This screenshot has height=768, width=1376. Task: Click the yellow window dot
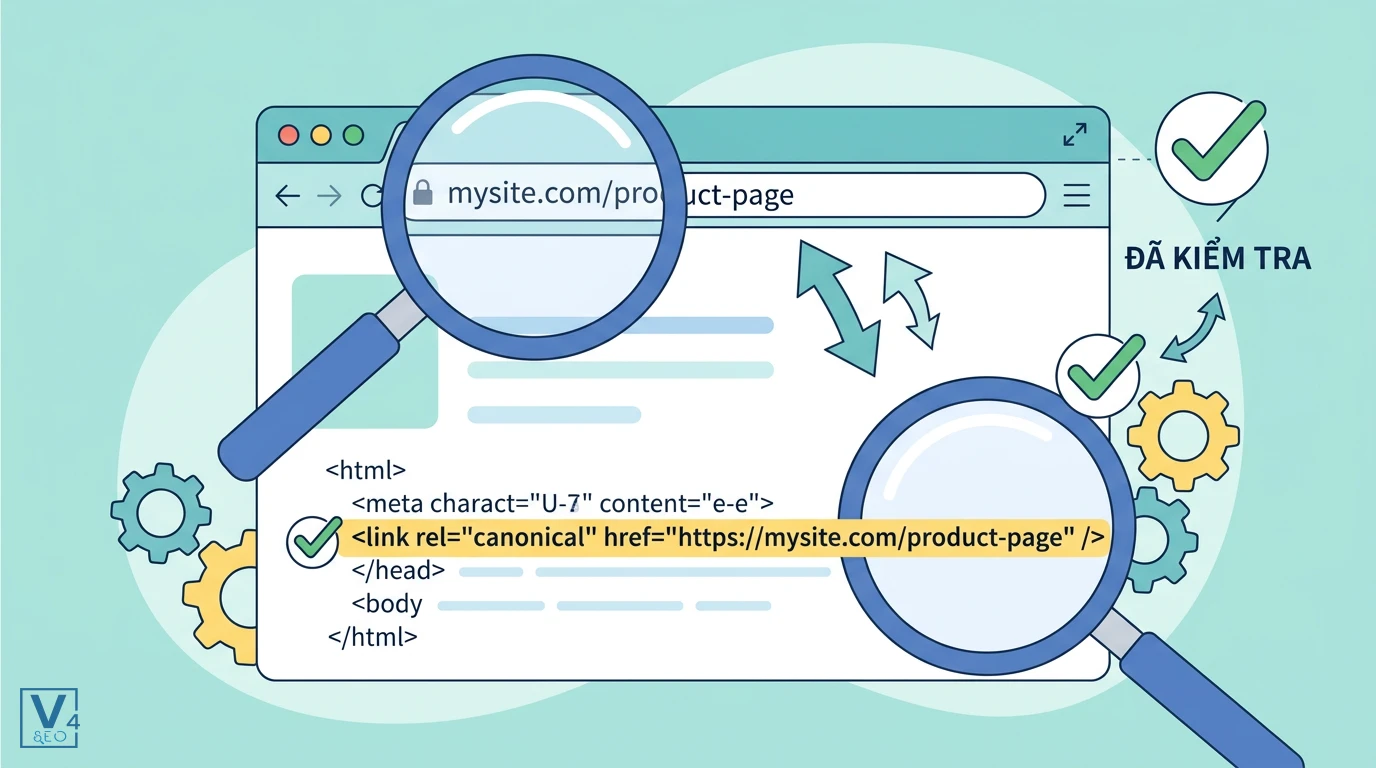321,135
